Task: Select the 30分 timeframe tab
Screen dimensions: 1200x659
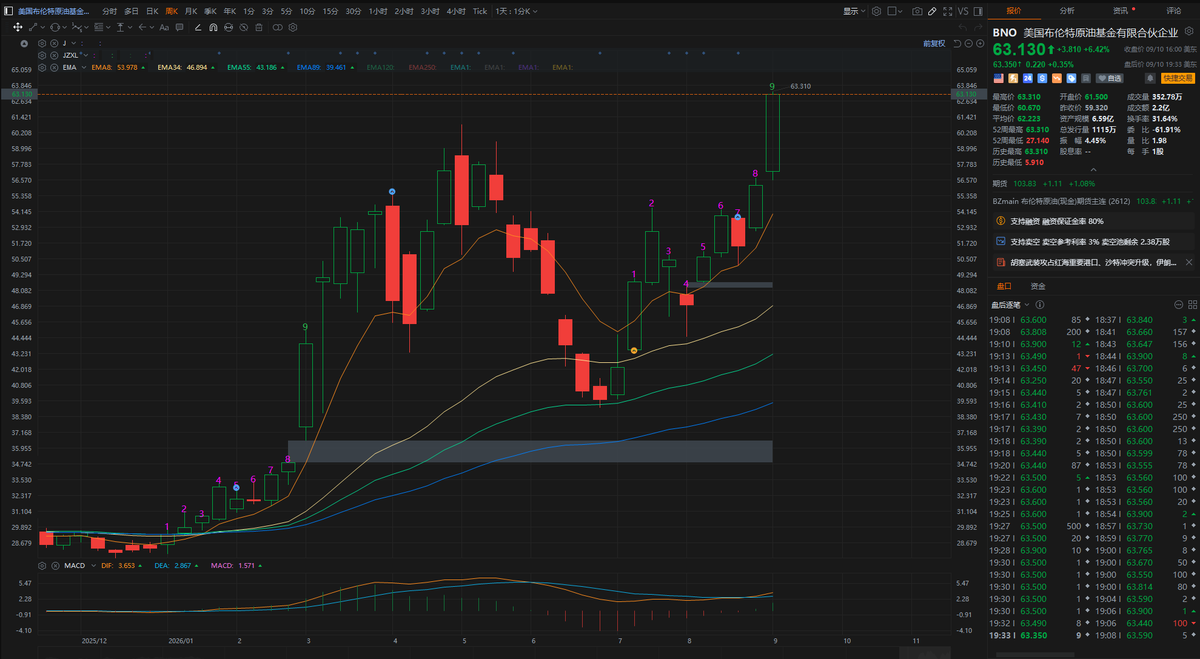Action: tap(354, 11)
